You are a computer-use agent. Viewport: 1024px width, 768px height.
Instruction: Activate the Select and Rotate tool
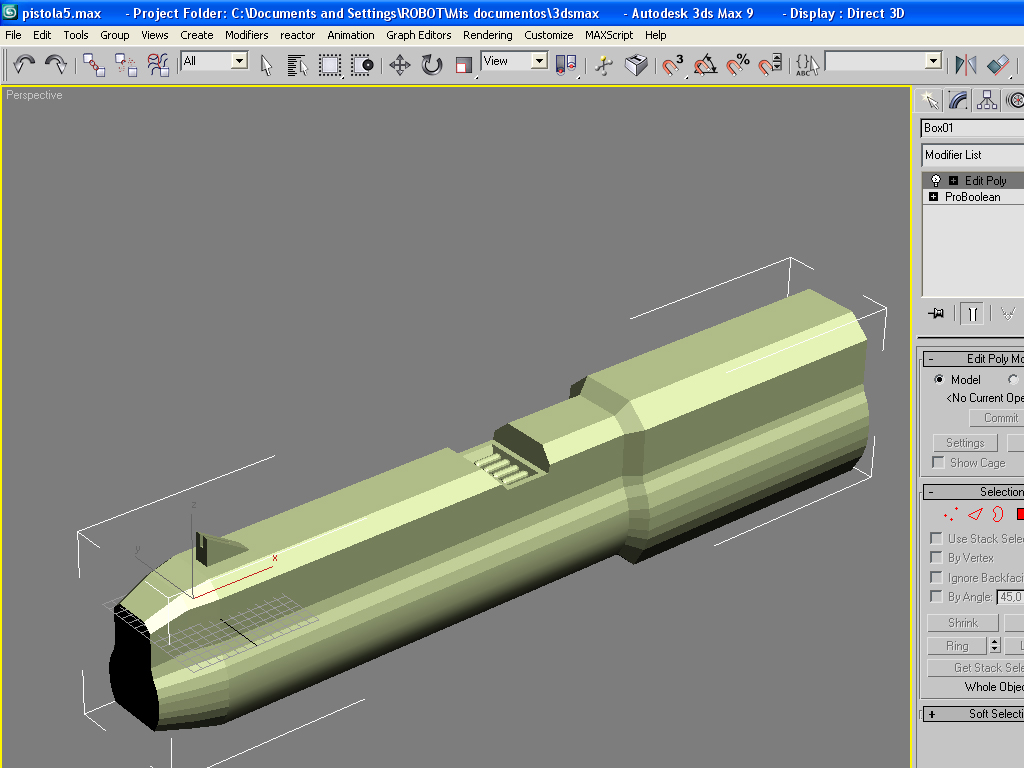pos(432,65)
